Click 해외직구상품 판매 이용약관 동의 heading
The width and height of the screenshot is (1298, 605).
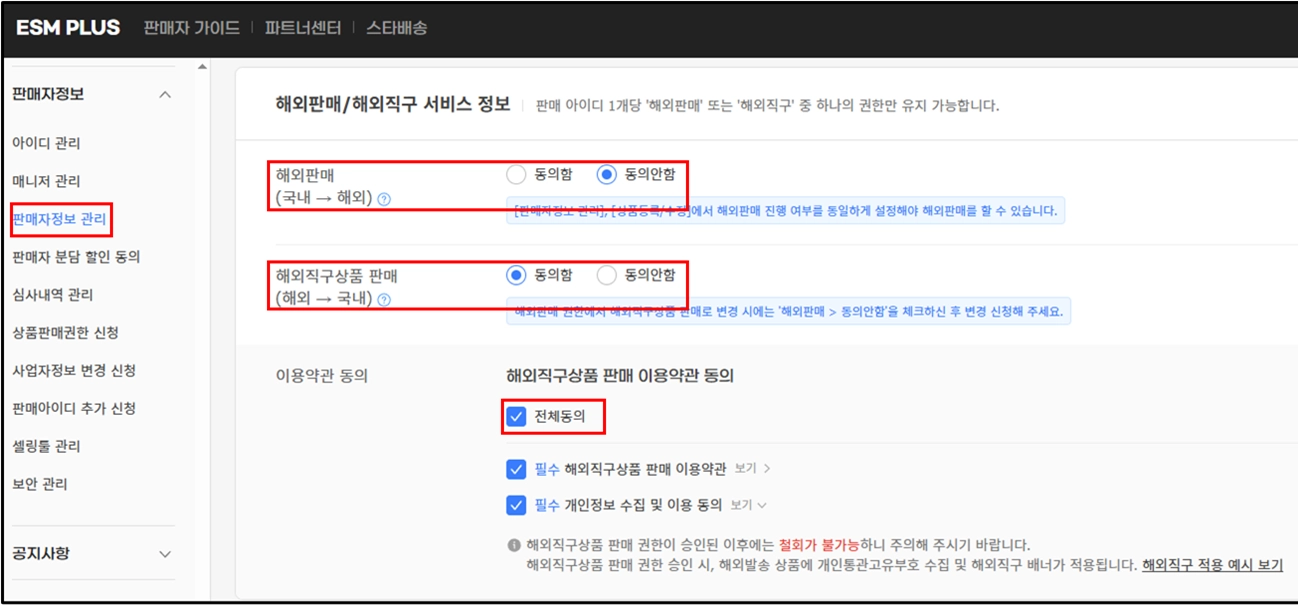point(620,376)
